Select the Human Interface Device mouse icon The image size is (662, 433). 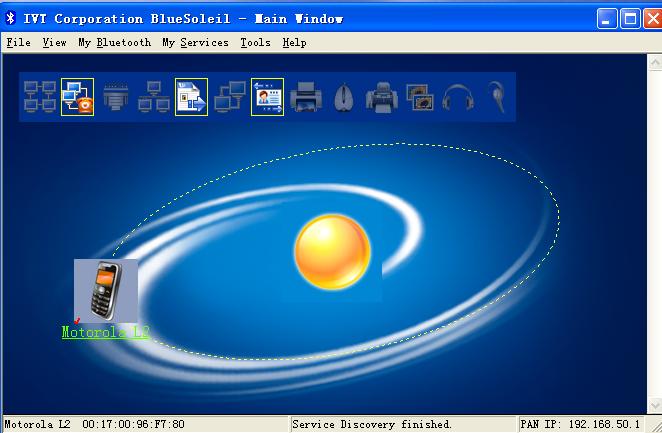(344, 97)
